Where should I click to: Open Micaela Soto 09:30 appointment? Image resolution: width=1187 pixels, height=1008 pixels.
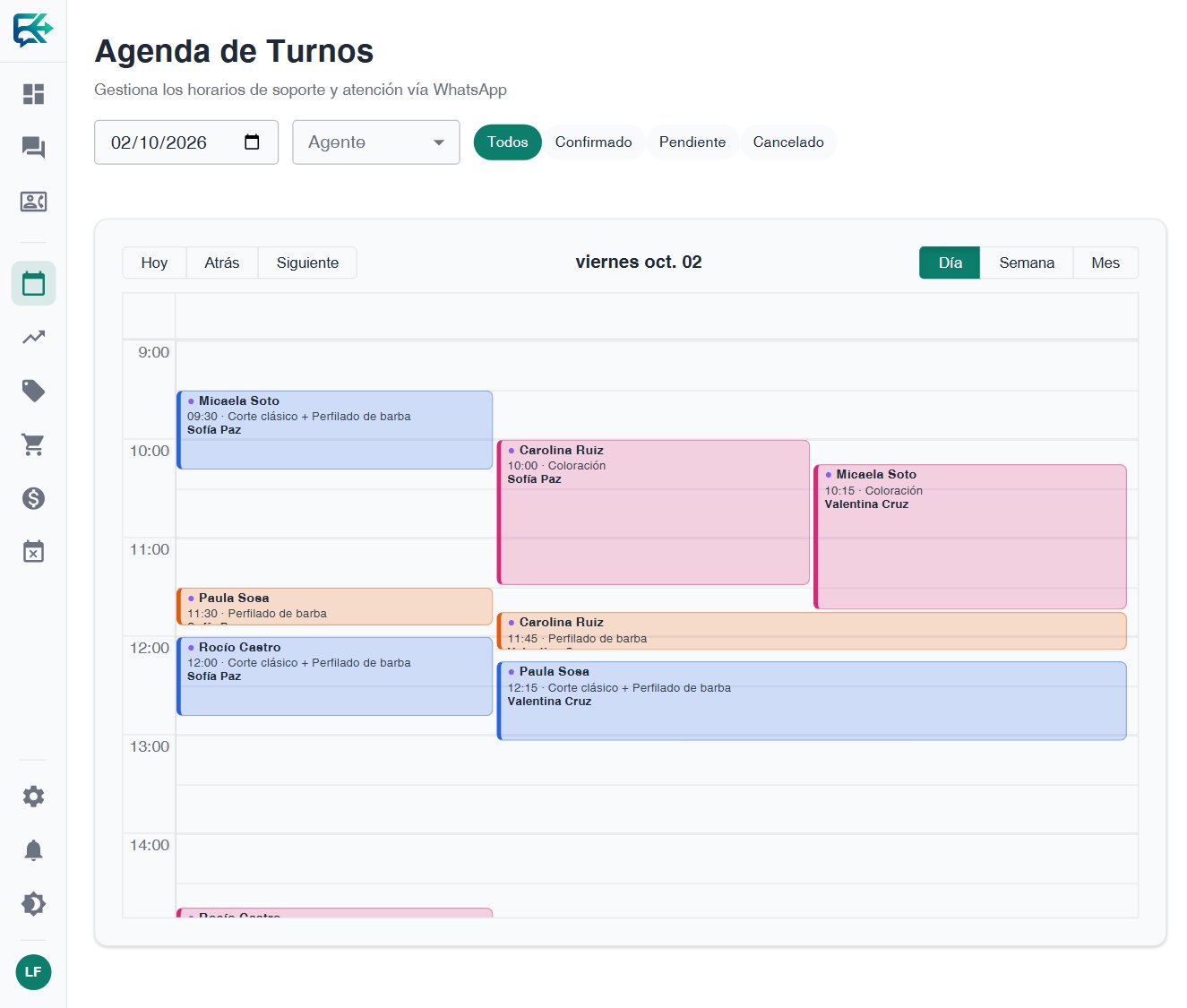(335, 430)
